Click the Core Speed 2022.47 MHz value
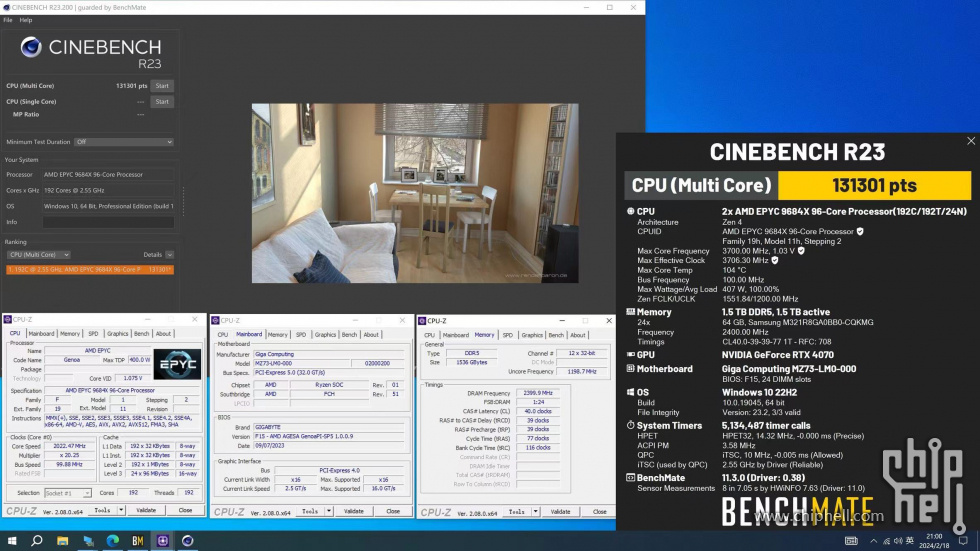The height and width of the screenshot is (551, 980). (x=69, y=446)
